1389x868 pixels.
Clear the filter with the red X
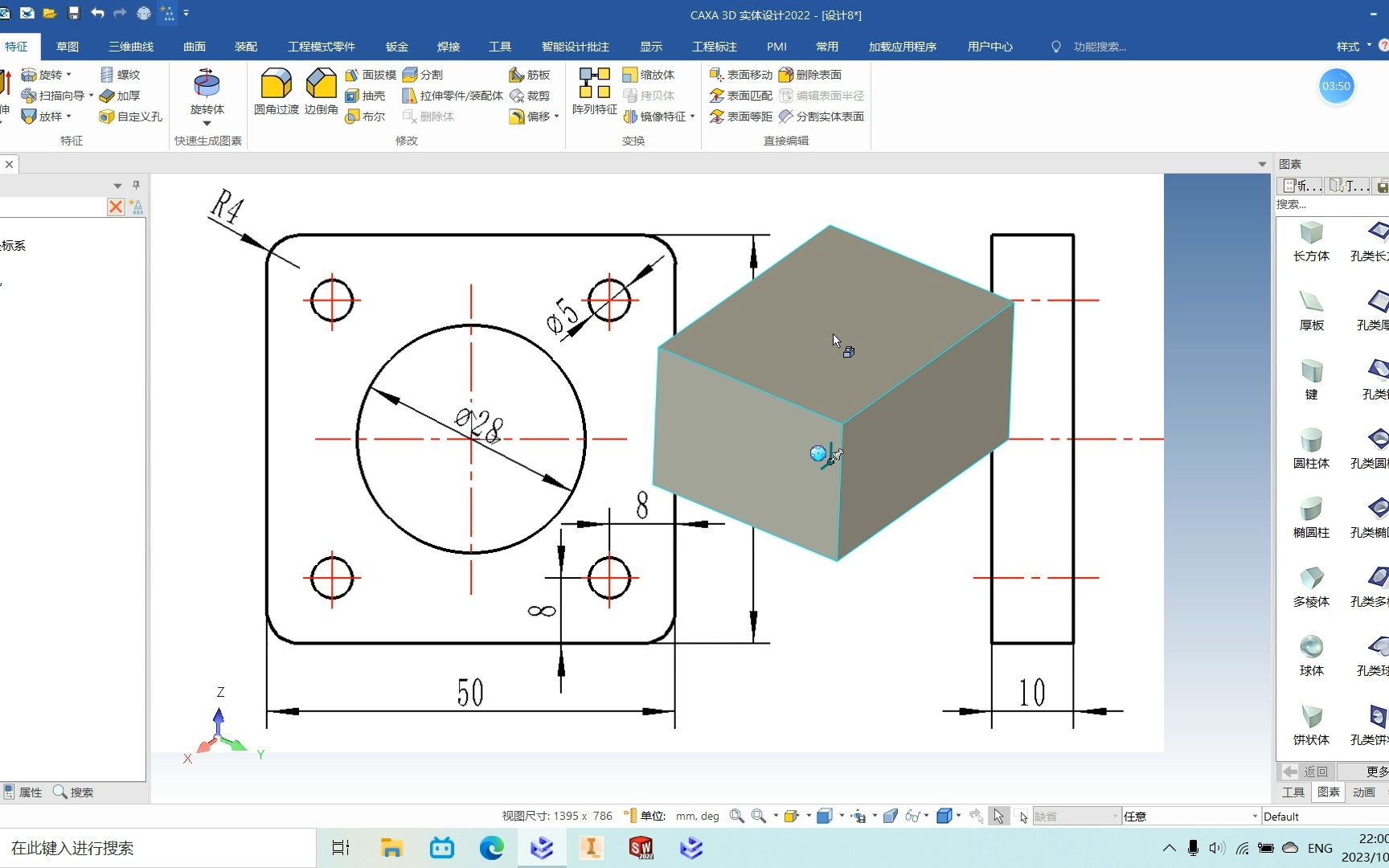[x=116, y=207]
